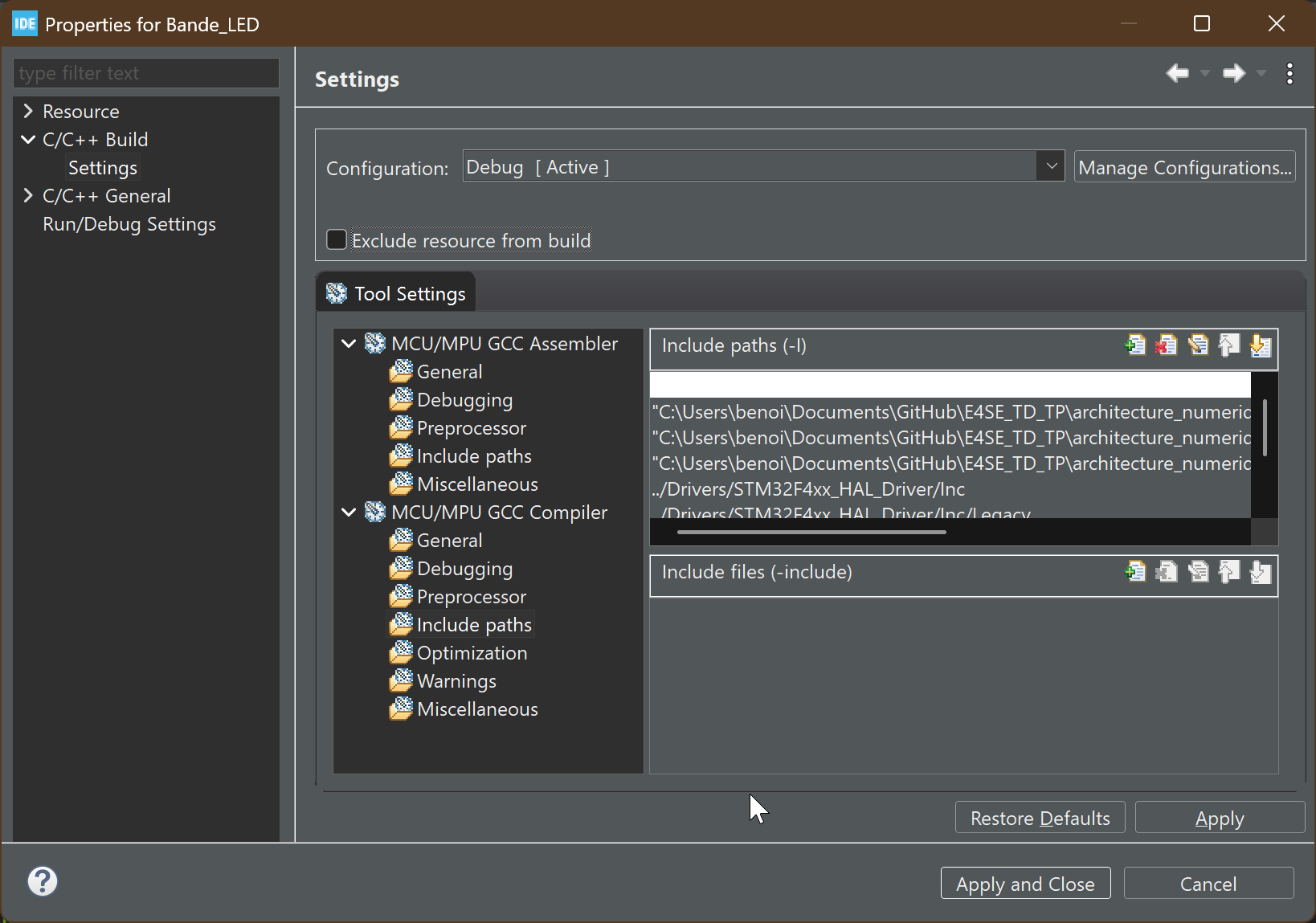
Task: Click the Include files delete icon
Action: tap(1167, 572)
